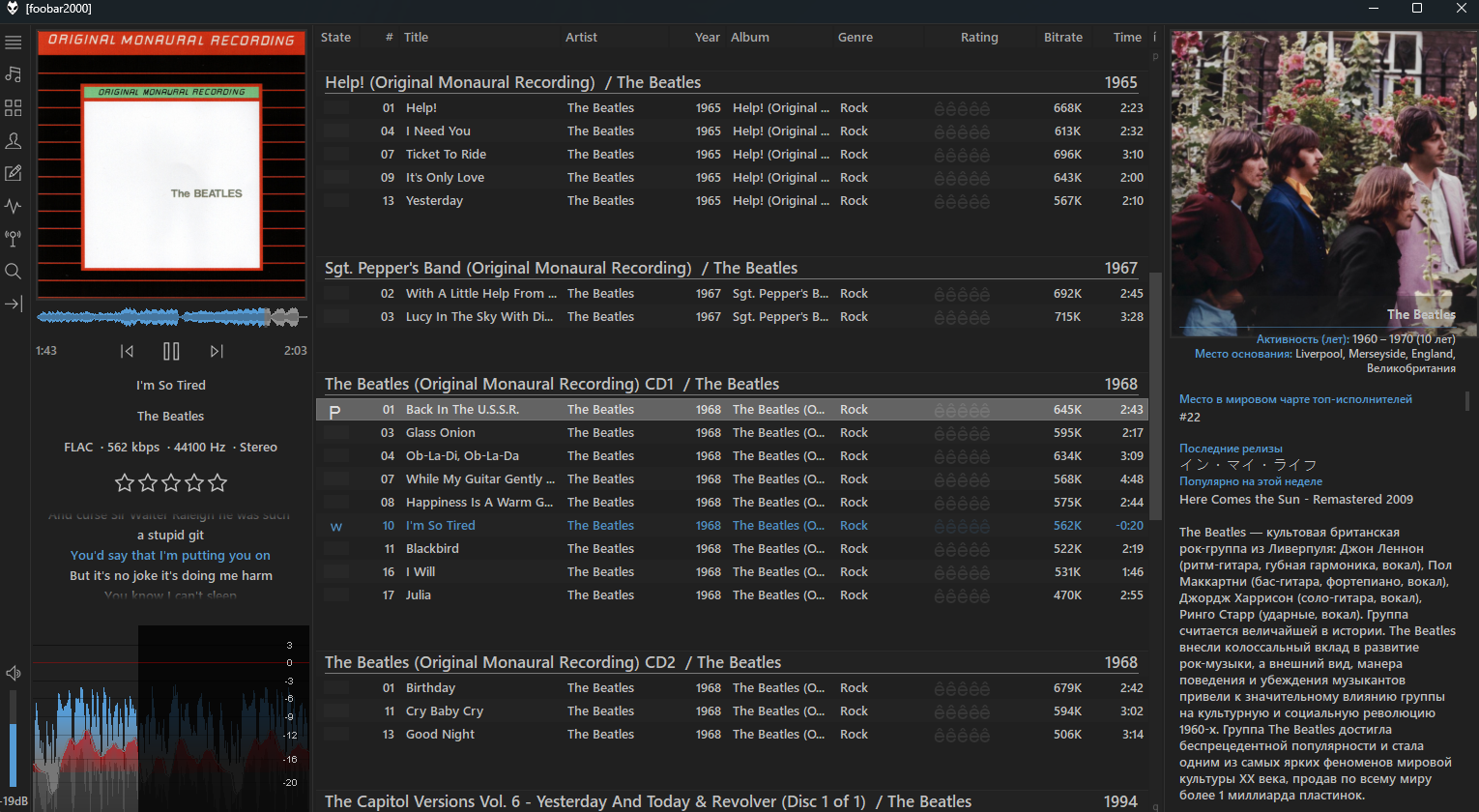Pause the current track
The width and height of the screenshot is (1479, 812).
click(x=171, y=351)
